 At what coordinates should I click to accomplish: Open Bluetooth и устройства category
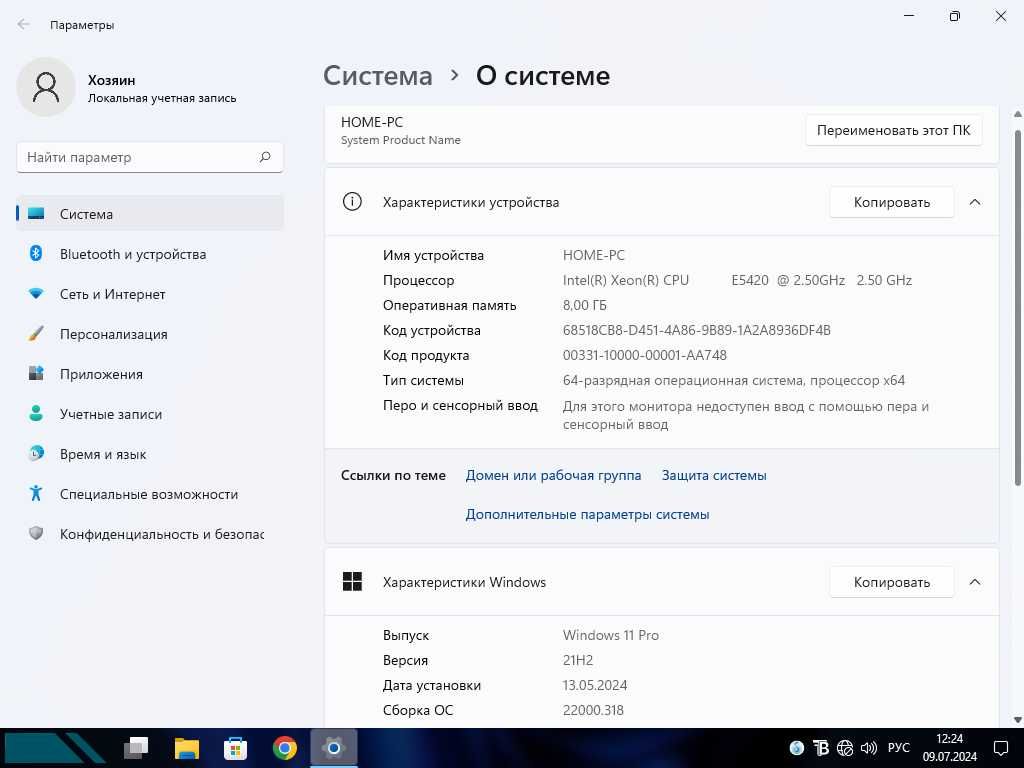[150, 254]
